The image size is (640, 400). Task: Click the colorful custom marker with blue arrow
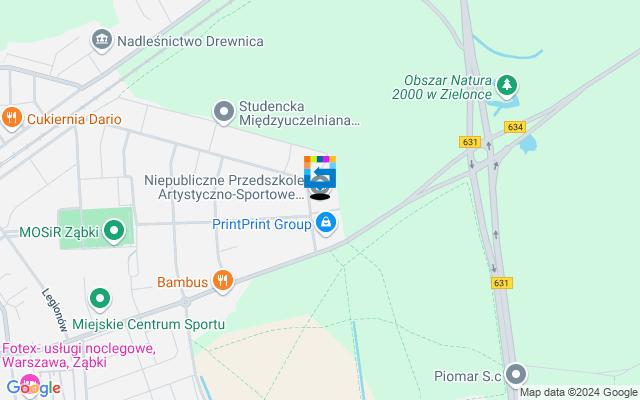[x=320, y=172]
